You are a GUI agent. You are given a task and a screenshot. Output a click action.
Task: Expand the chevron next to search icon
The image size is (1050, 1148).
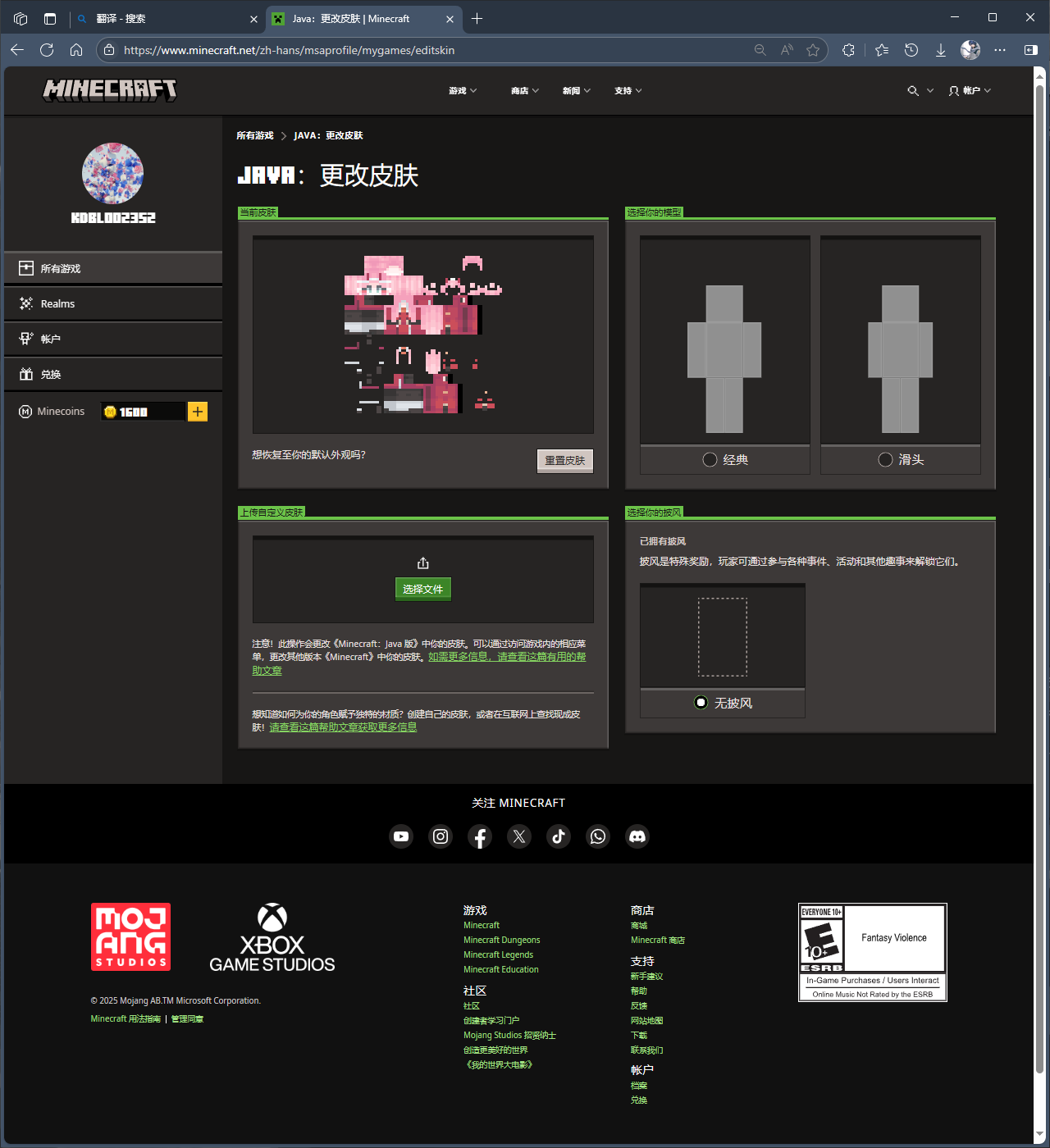coord(930,91)
